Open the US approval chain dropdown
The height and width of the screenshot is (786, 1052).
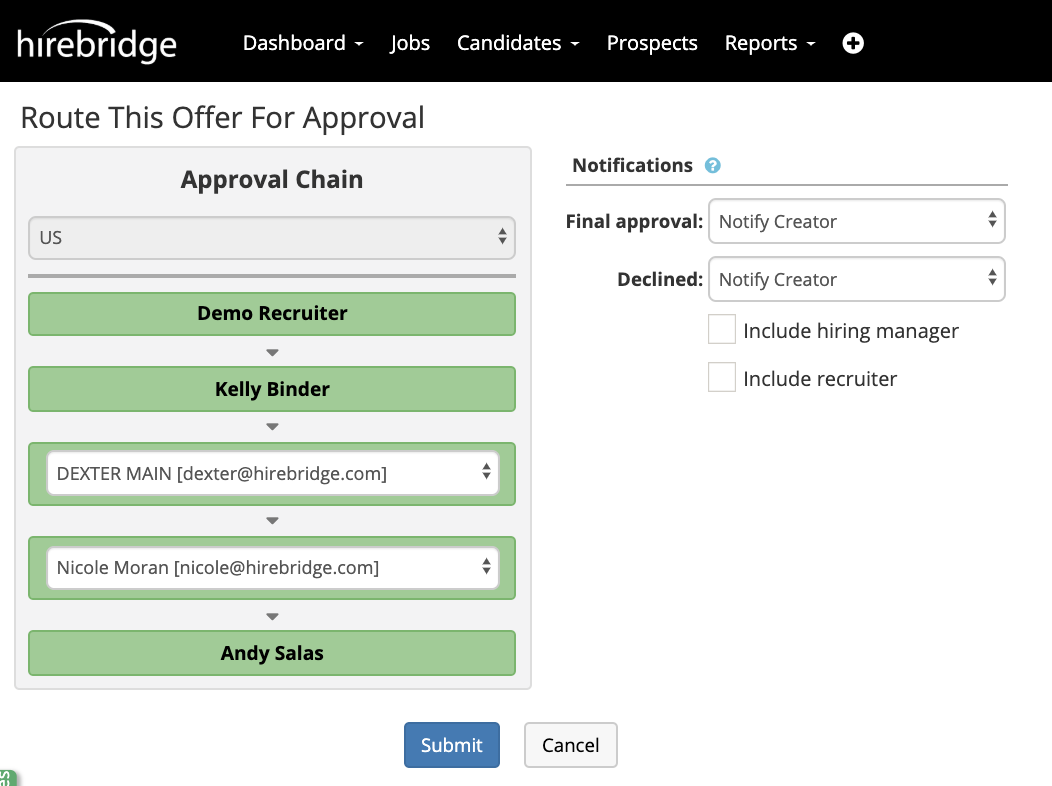[x=272, y=238]
